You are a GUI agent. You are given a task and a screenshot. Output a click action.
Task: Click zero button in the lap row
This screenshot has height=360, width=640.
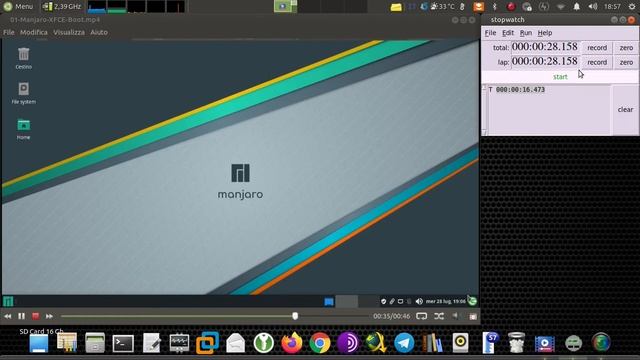click(x=626, y=62)
